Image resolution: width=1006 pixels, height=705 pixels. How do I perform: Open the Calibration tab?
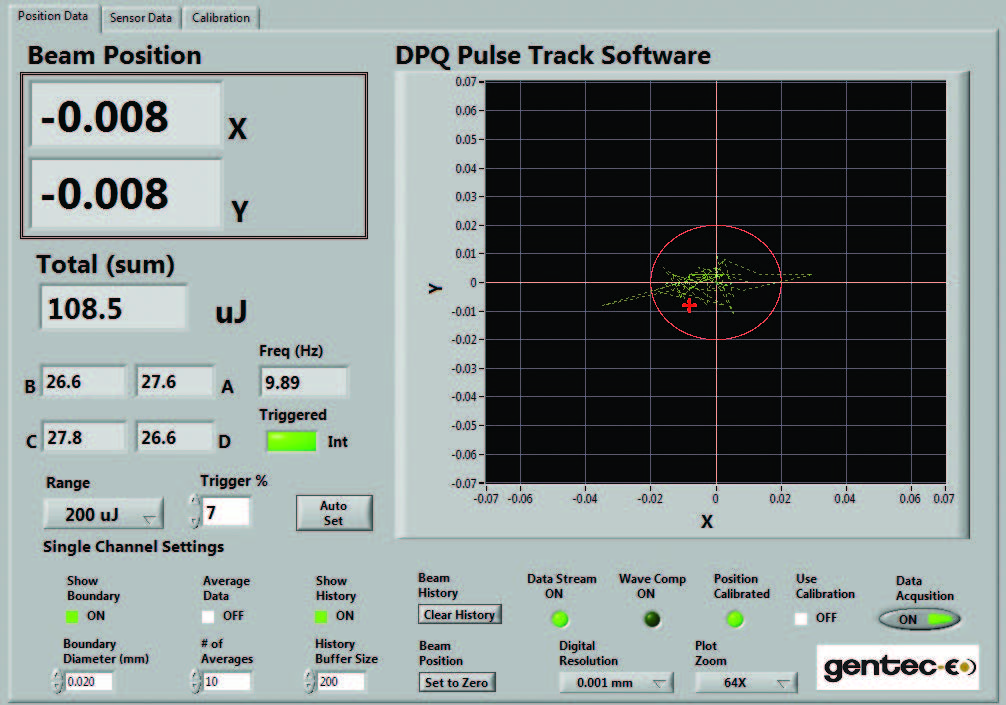click(221, 18)
